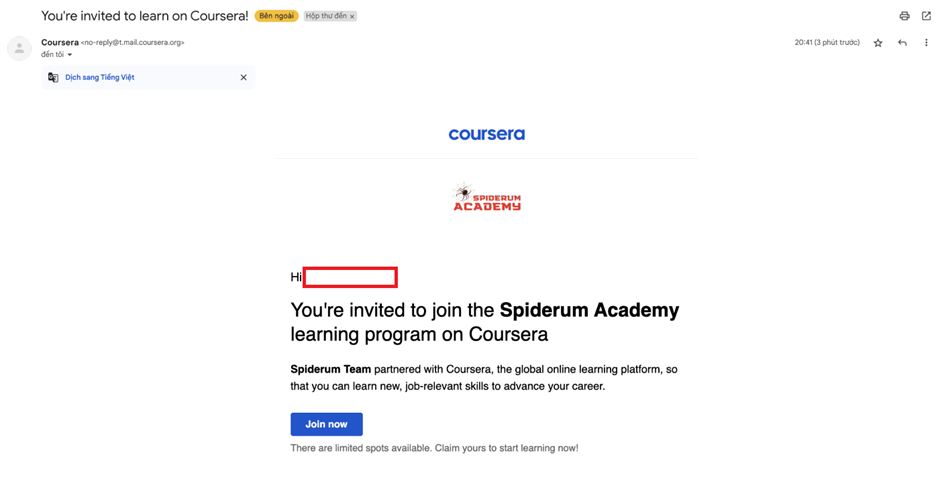The image size is (940, 477).
Task: Click the sender profile avatar
Action: click(19, 48)
